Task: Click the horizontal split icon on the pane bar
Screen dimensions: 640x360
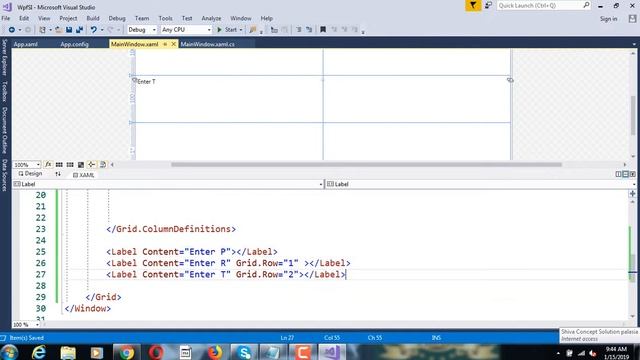Action: click(x=625, y=174)
